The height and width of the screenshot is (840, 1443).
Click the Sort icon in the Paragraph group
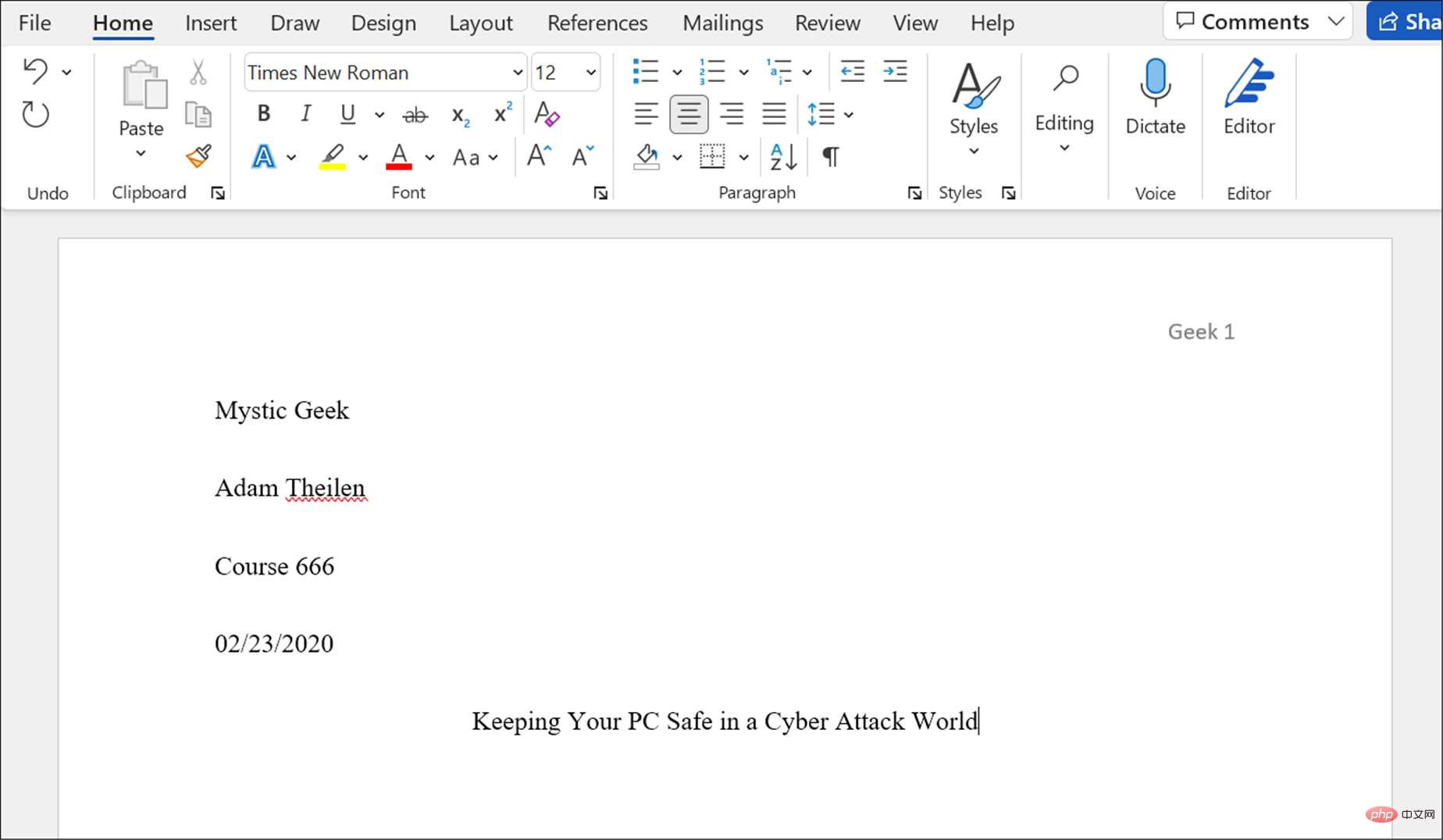(x=782, y=156)
